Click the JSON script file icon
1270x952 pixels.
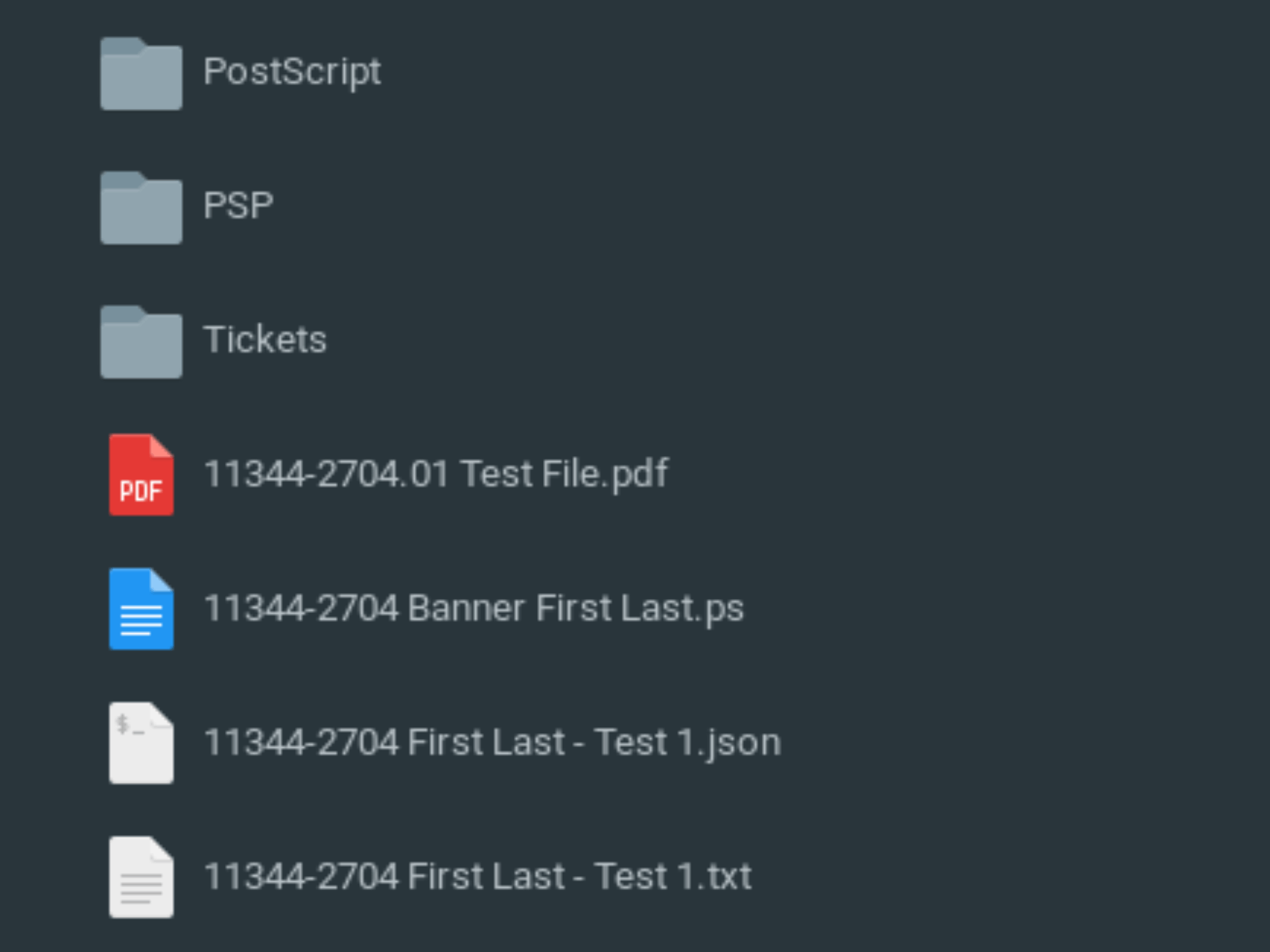tap(141, 742)
